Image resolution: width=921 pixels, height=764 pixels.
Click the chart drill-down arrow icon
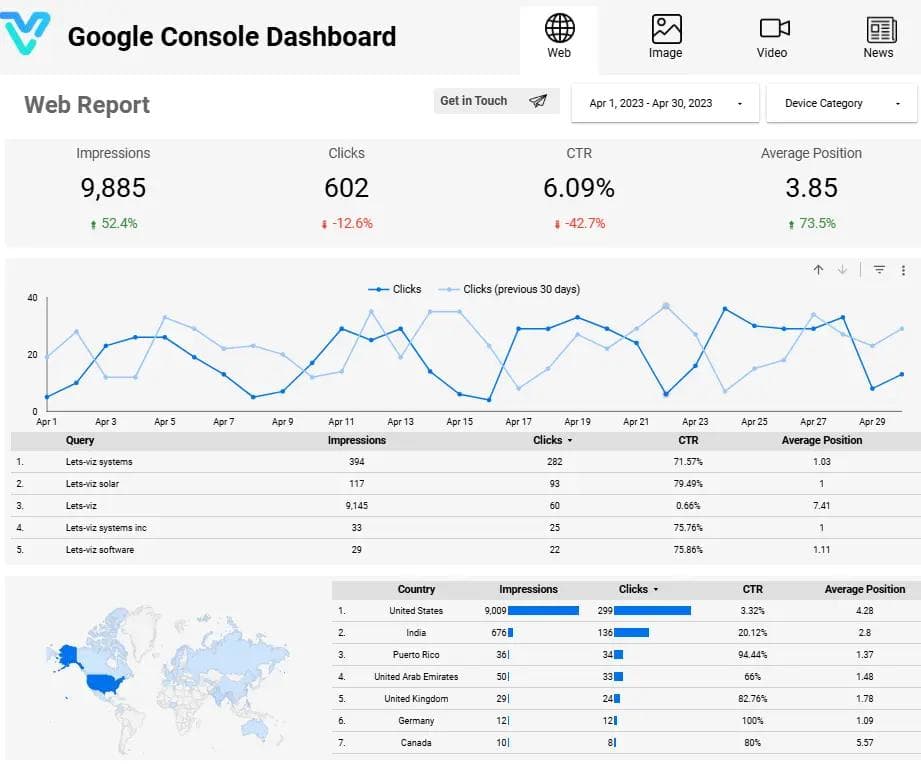[x=840, y=269]
